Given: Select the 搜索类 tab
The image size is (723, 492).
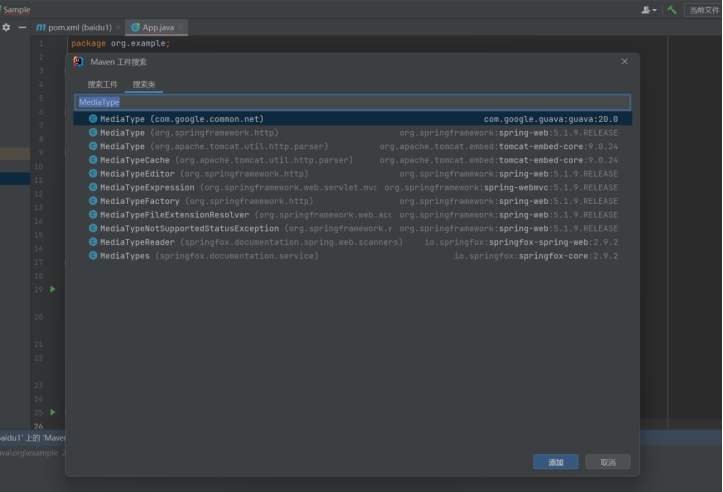Looking at the screenshot, I should (144, 84).
